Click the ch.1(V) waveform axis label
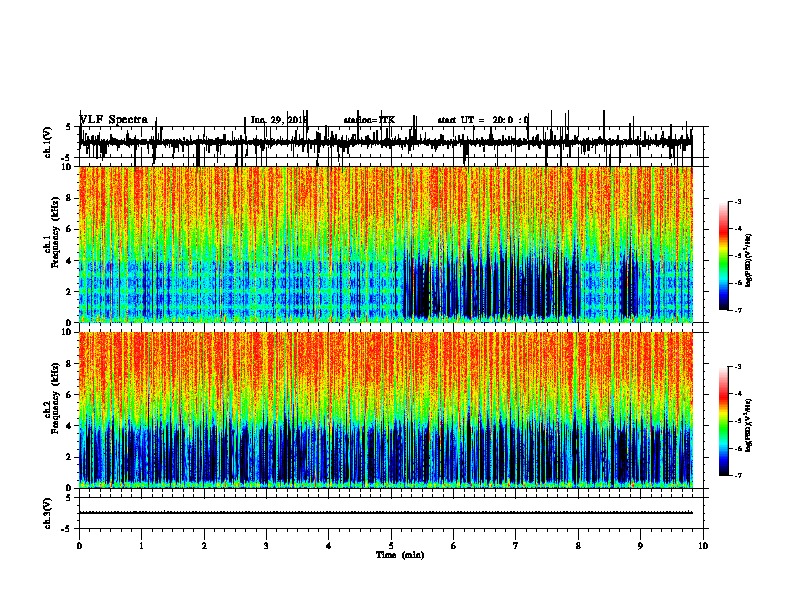Image resolution: width=792 pixels, height=612 pixels. click(48, 142)
